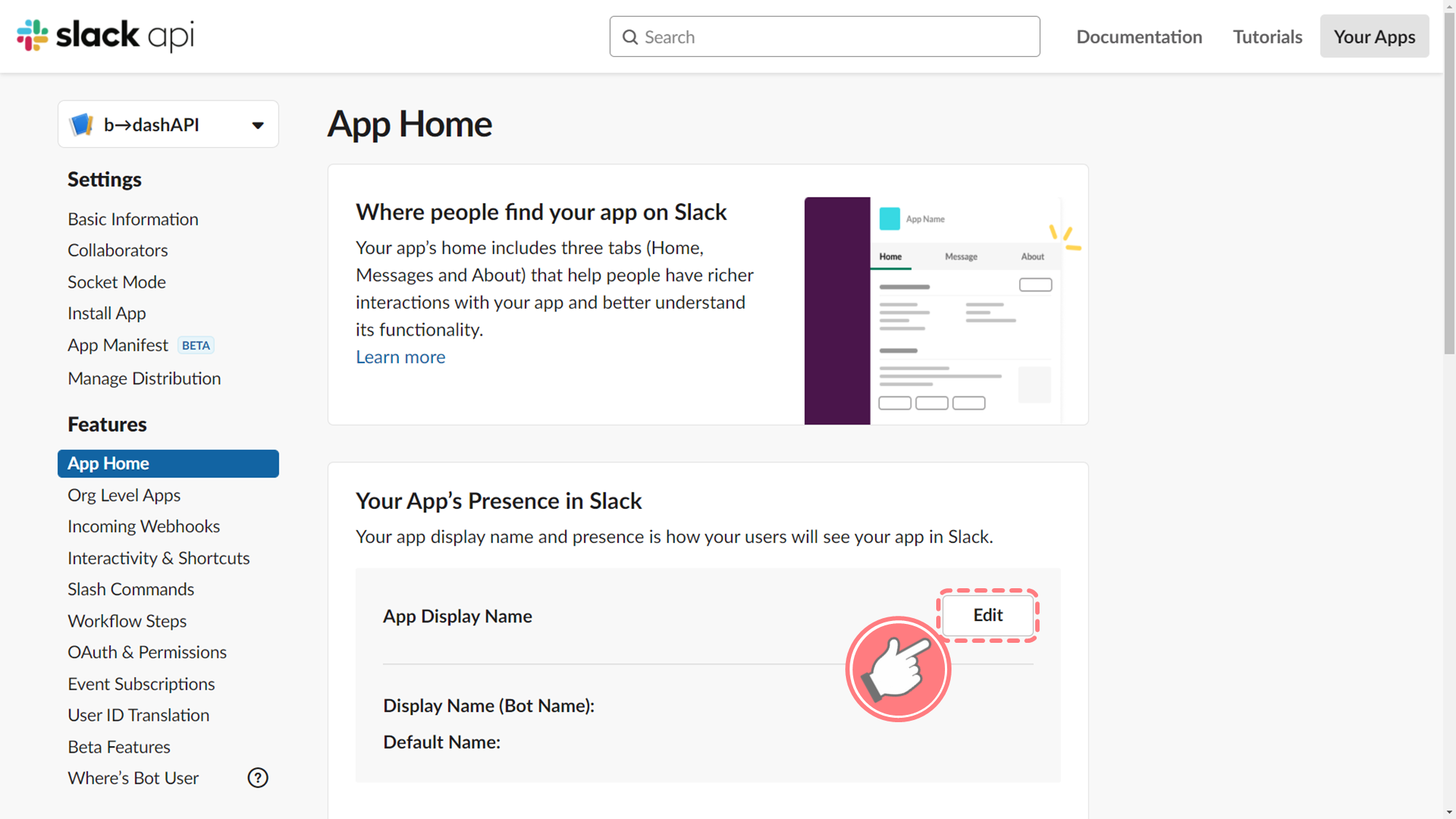Open Socket Mode settings
This screenshot has width=1456, height=819.
click(116, 282)
